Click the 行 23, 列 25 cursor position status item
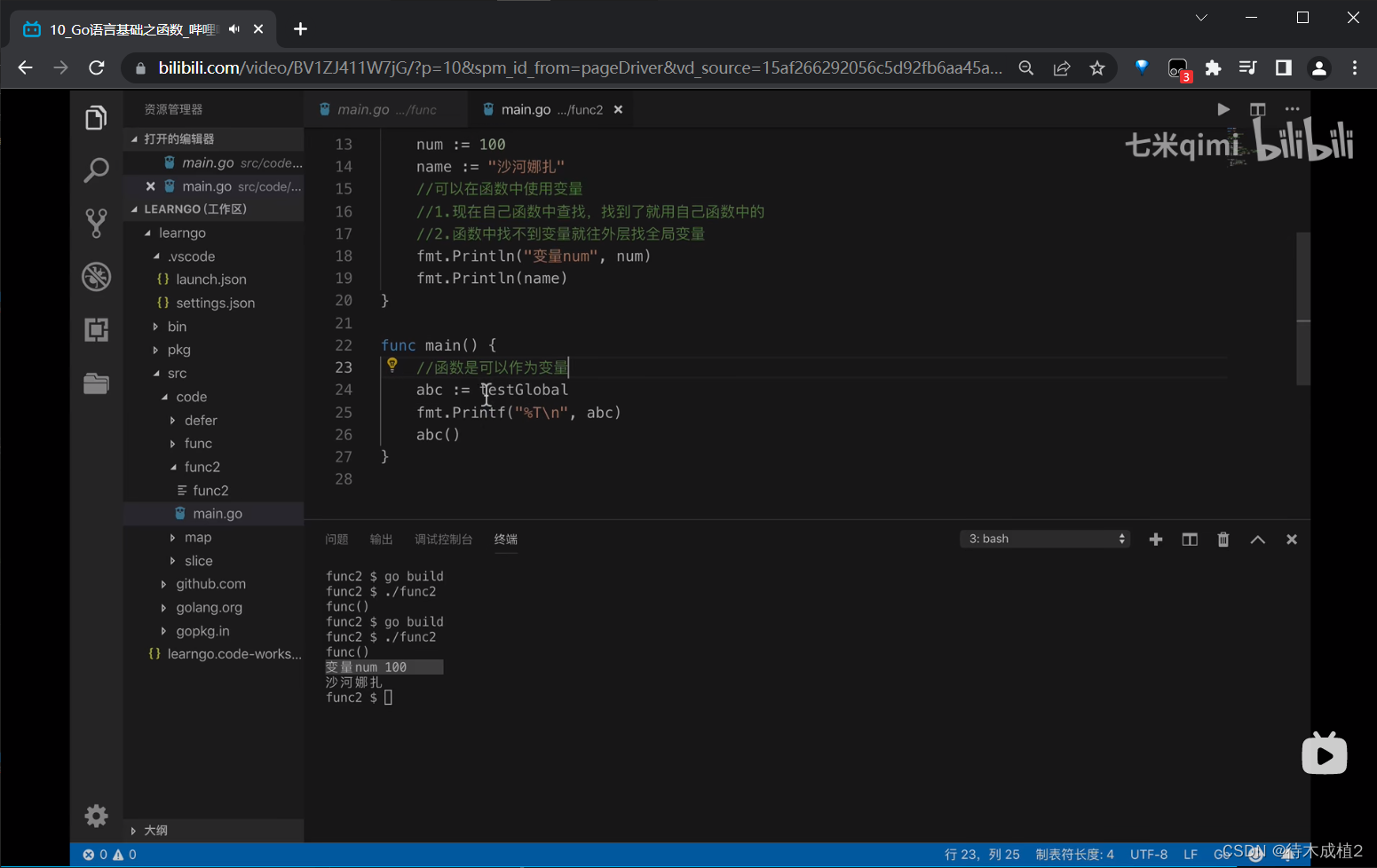The height and width of the screenshot is (868, 1377). pos(982,855)
